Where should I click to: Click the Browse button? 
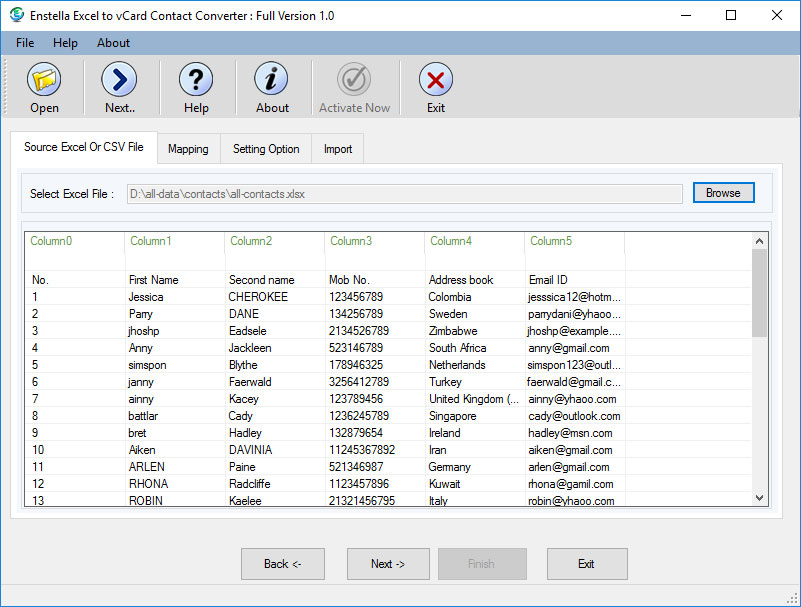coord(723,193)
